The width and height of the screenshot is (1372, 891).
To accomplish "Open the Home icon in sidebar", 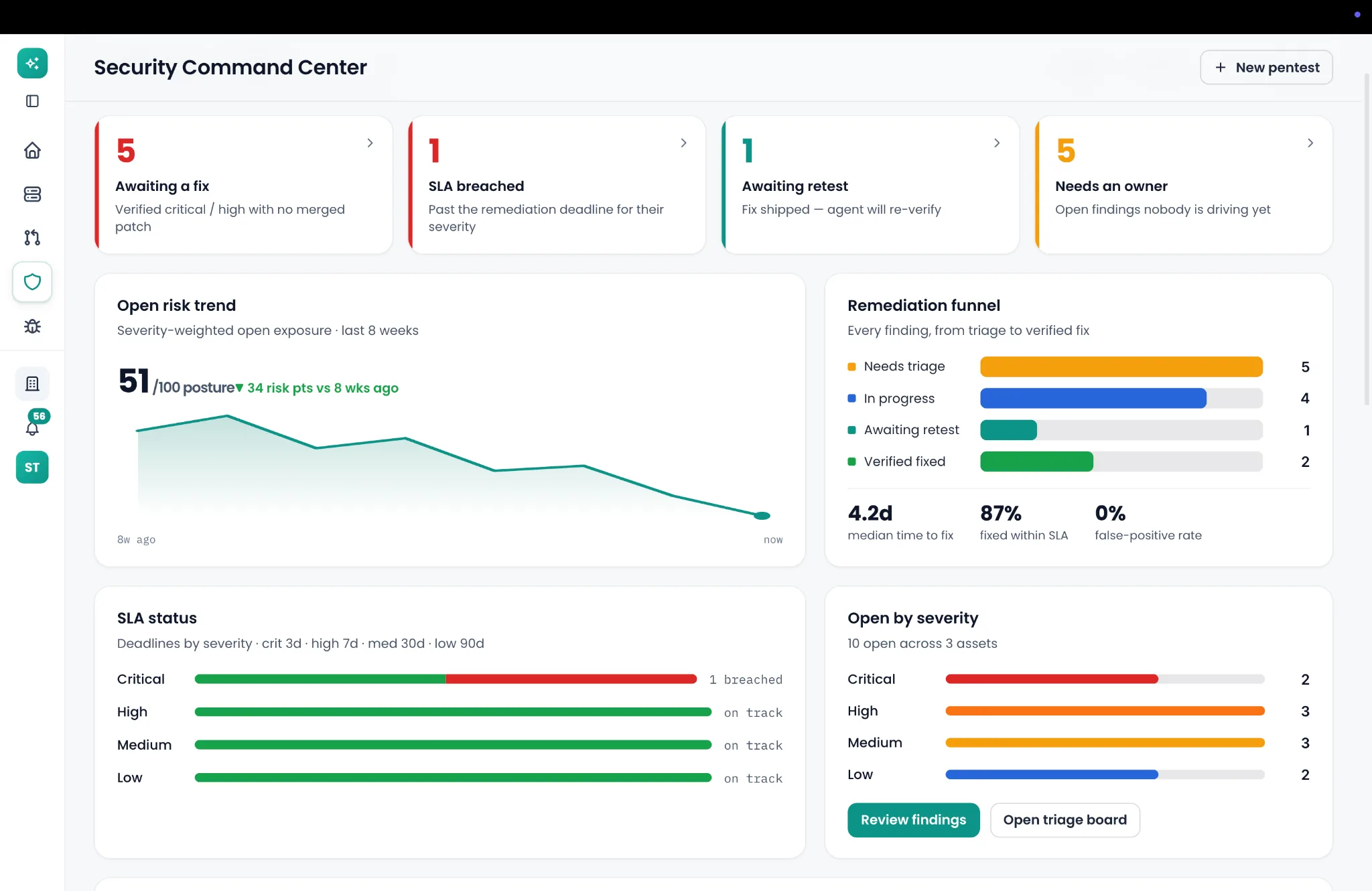I will pos(32,150).
